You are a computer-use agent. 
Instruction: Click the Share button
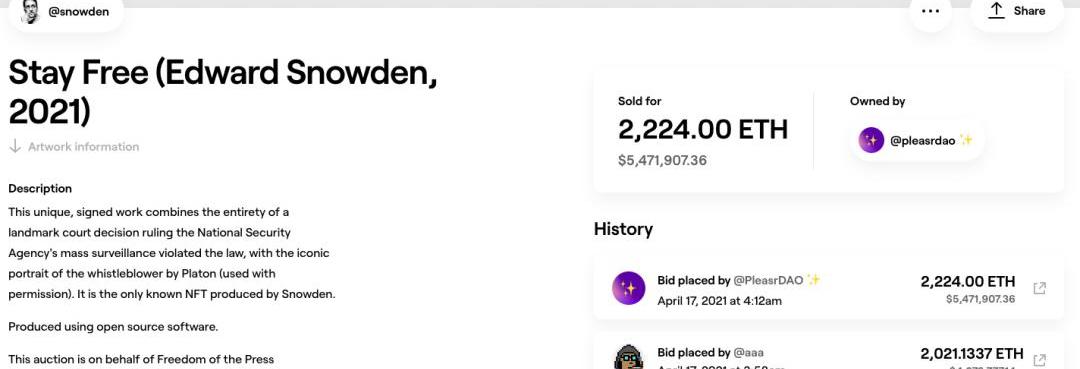click(1017, 12)
